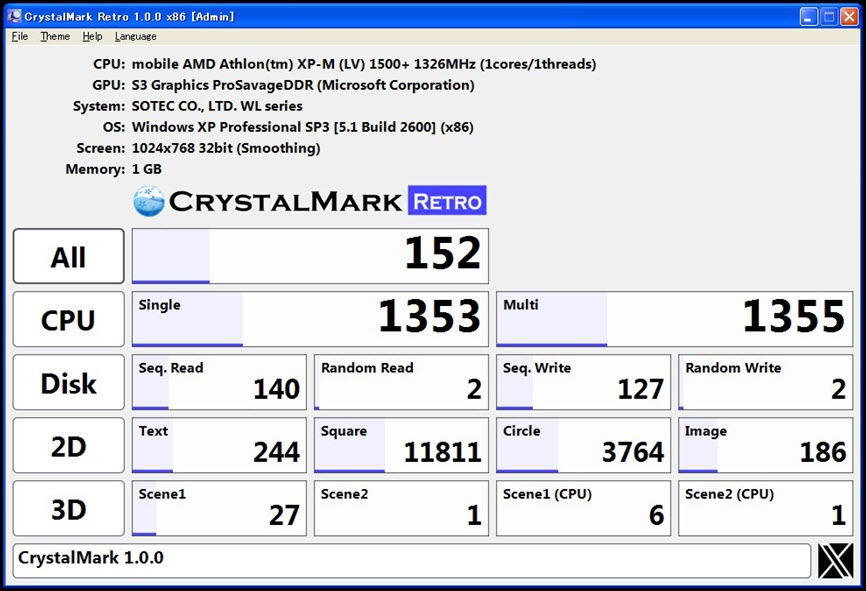The image size is (866, 591).
Task: Open the Theme menu
Action: coord(55,36)
